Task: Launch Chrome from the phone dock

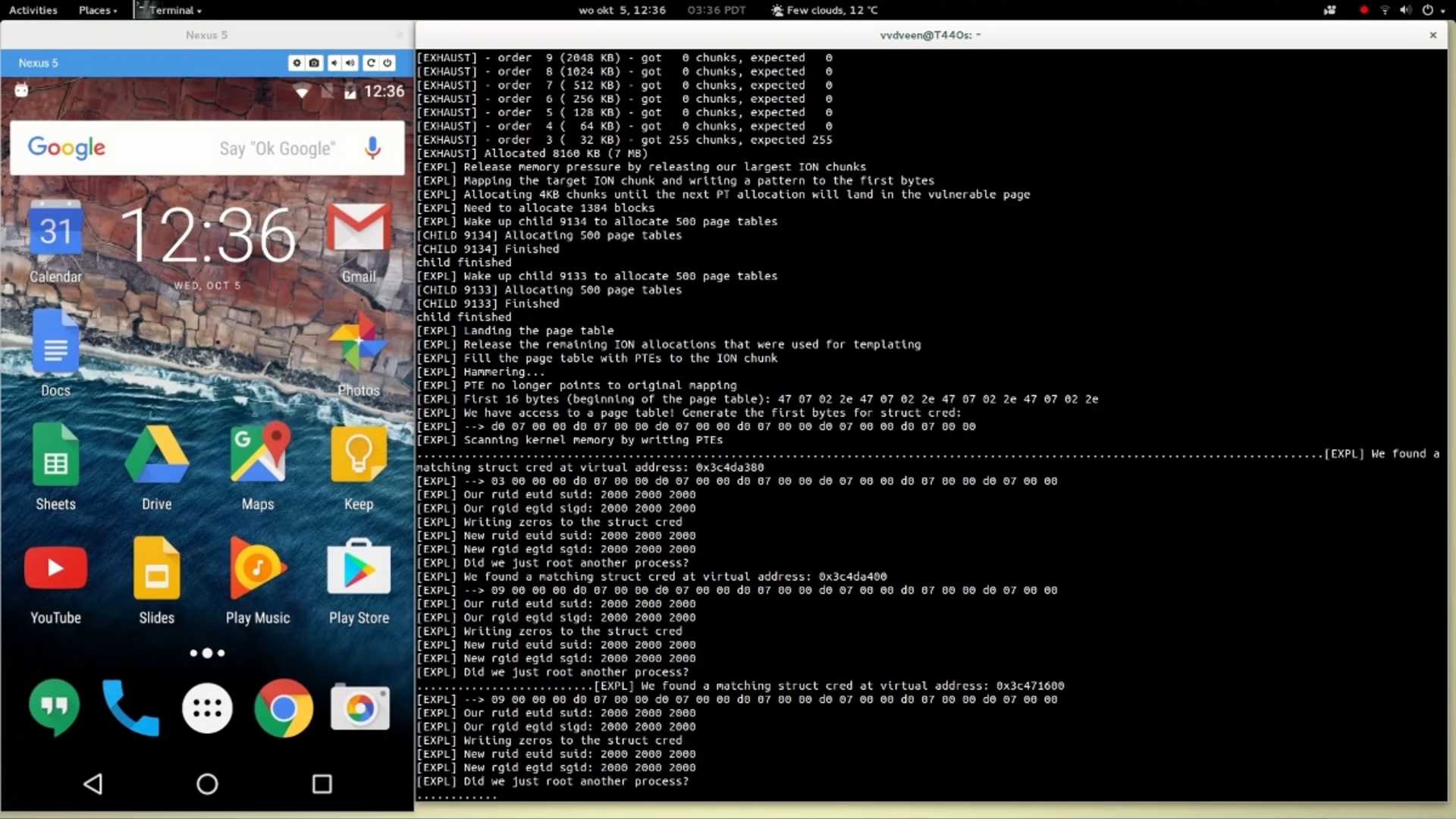Action: click(x=284, y=708)
